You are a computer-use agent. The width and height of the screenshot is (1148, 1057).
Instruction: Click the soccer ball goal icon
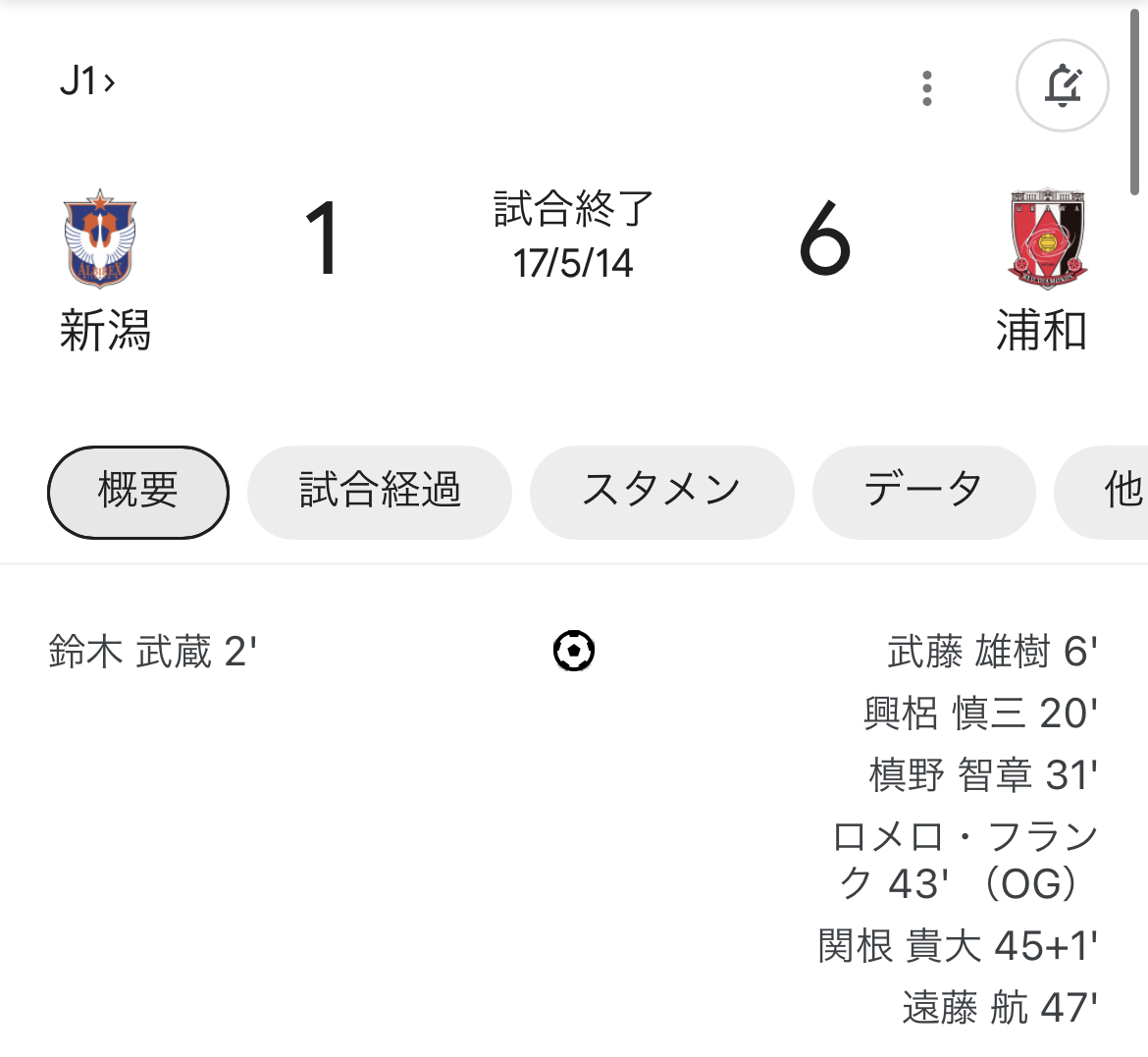click(574, 651)
